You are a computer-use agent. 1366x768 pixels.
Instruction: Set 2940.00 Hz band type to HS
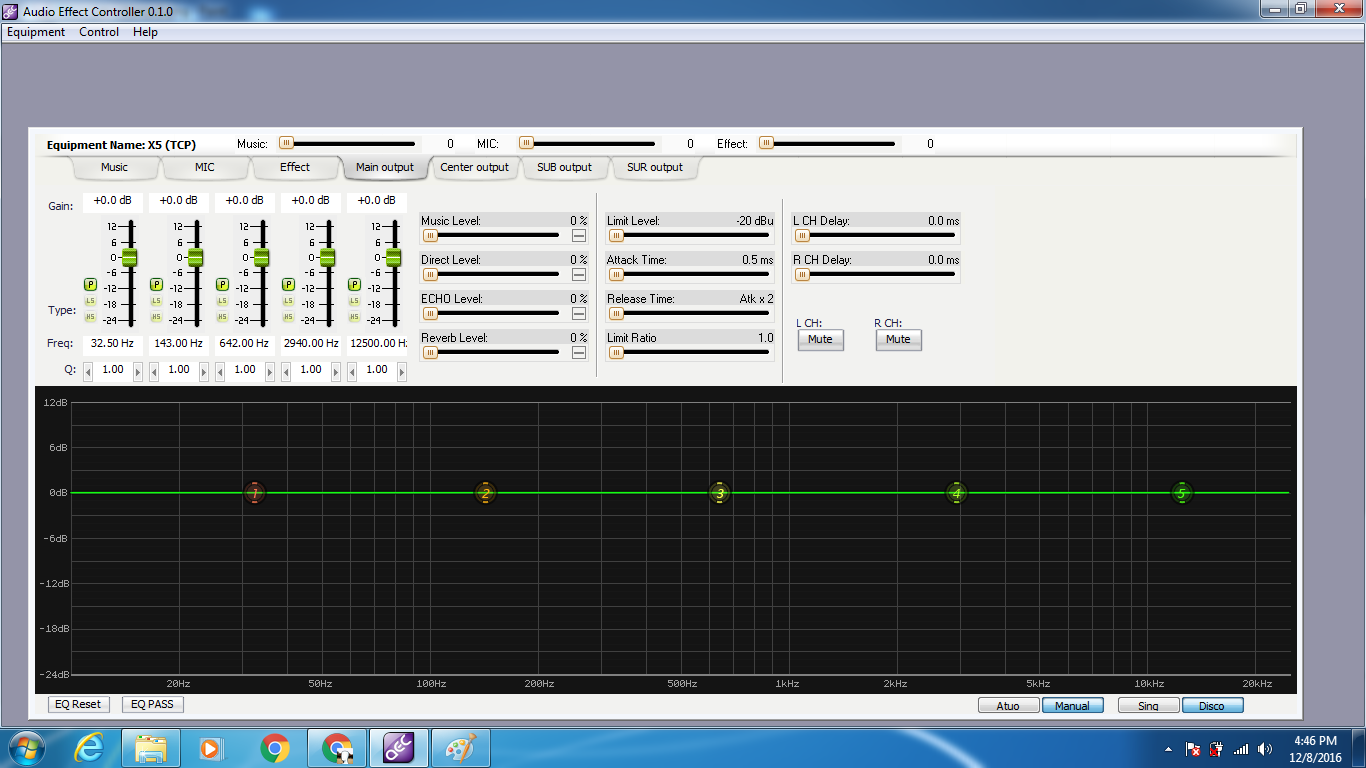click(288, 317)
